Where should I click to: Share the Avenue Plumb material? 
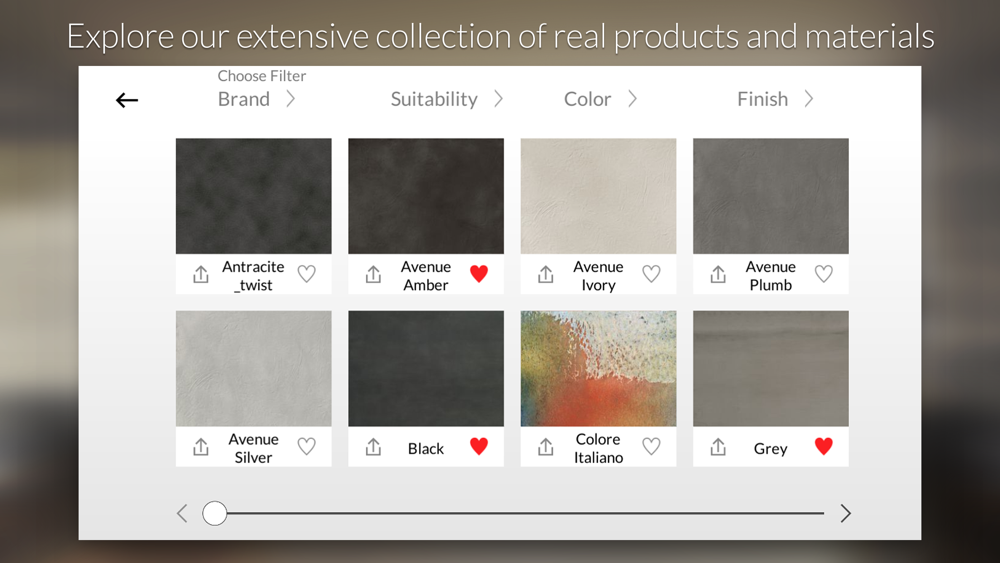[718, 274]
